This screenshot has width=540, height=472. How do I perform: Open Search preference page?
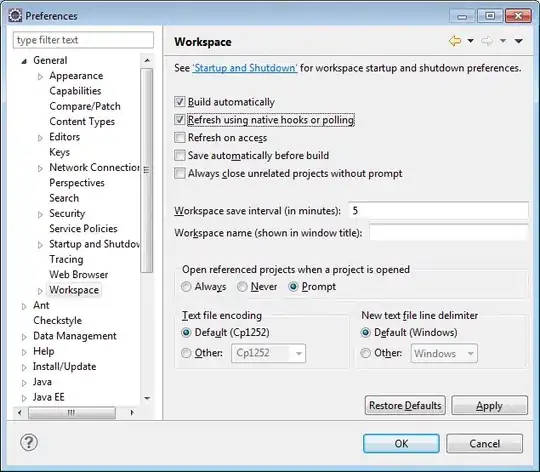pyautogui.click(x=64, y=198)
